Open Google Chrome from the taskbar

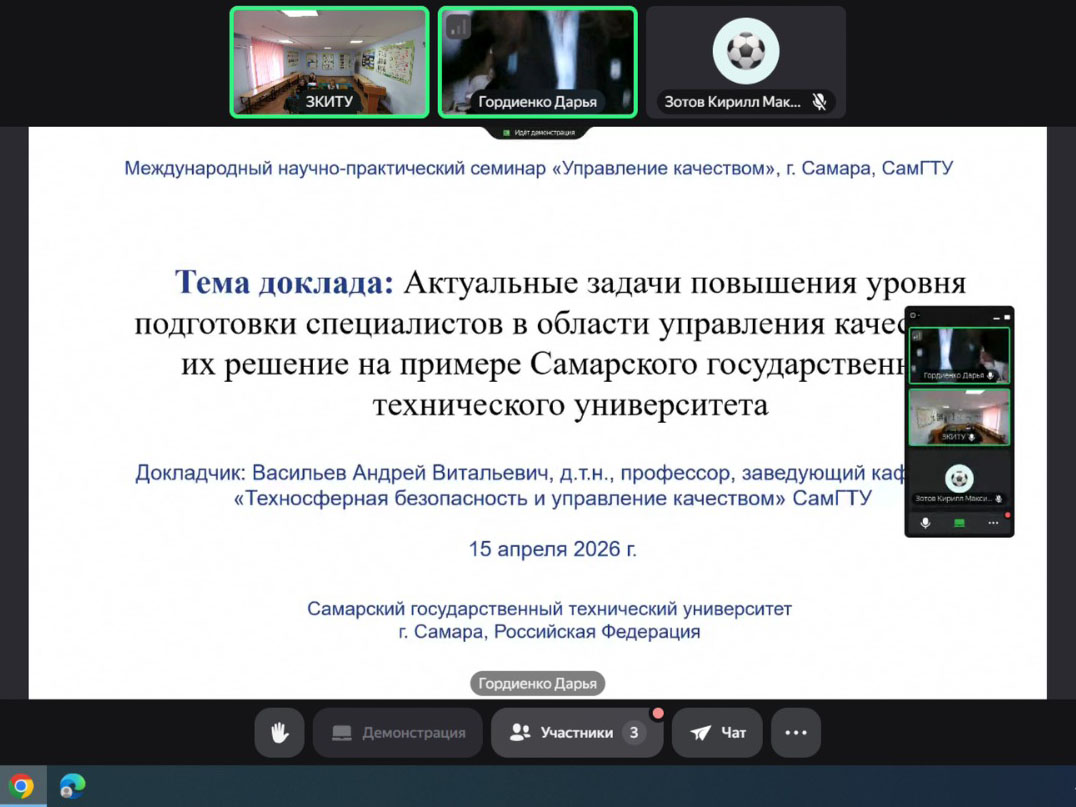[x=22, y=786]
